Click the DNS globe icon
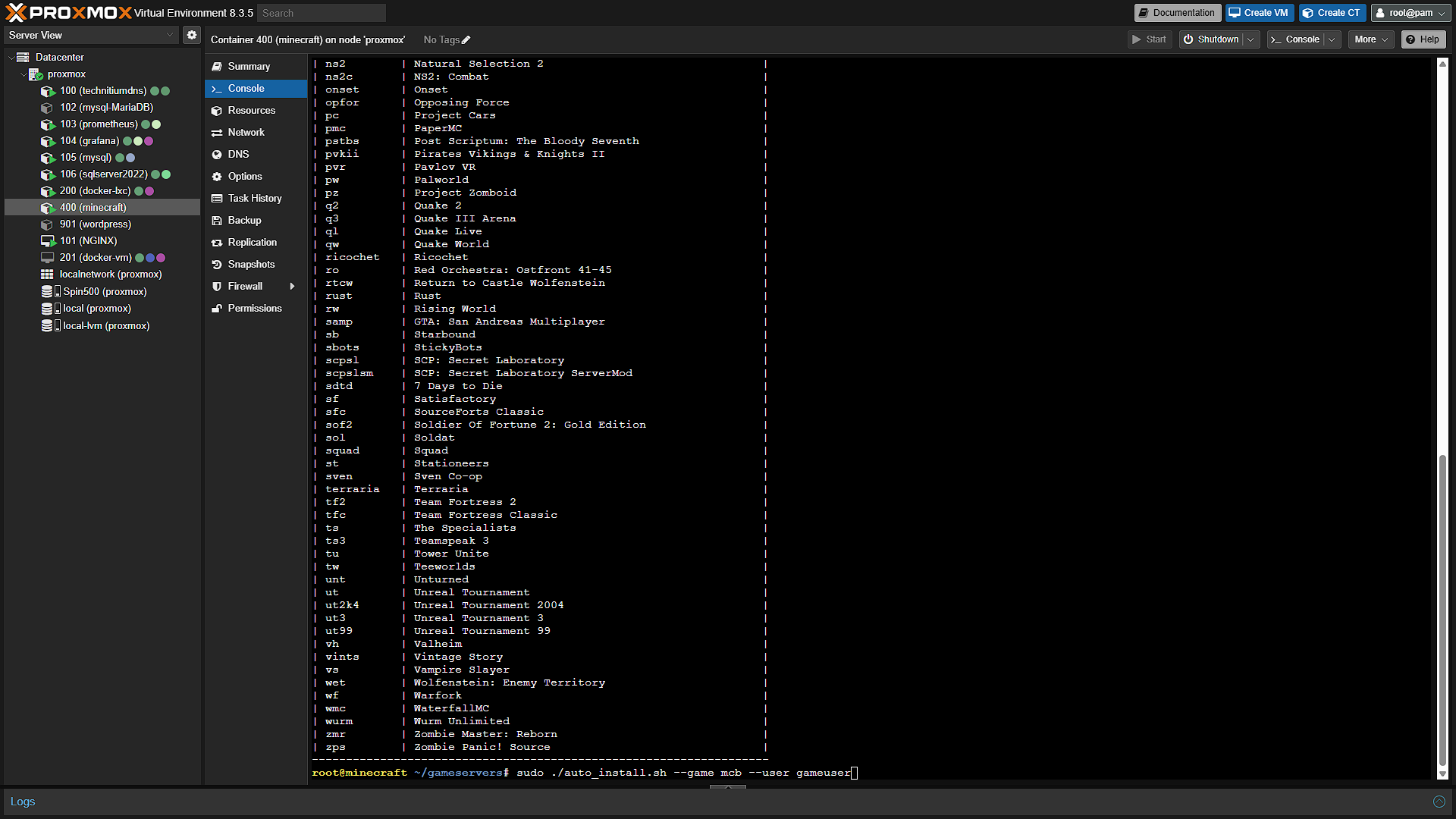The width and height of the screenshot is (1456, 819). coord(217,155)
